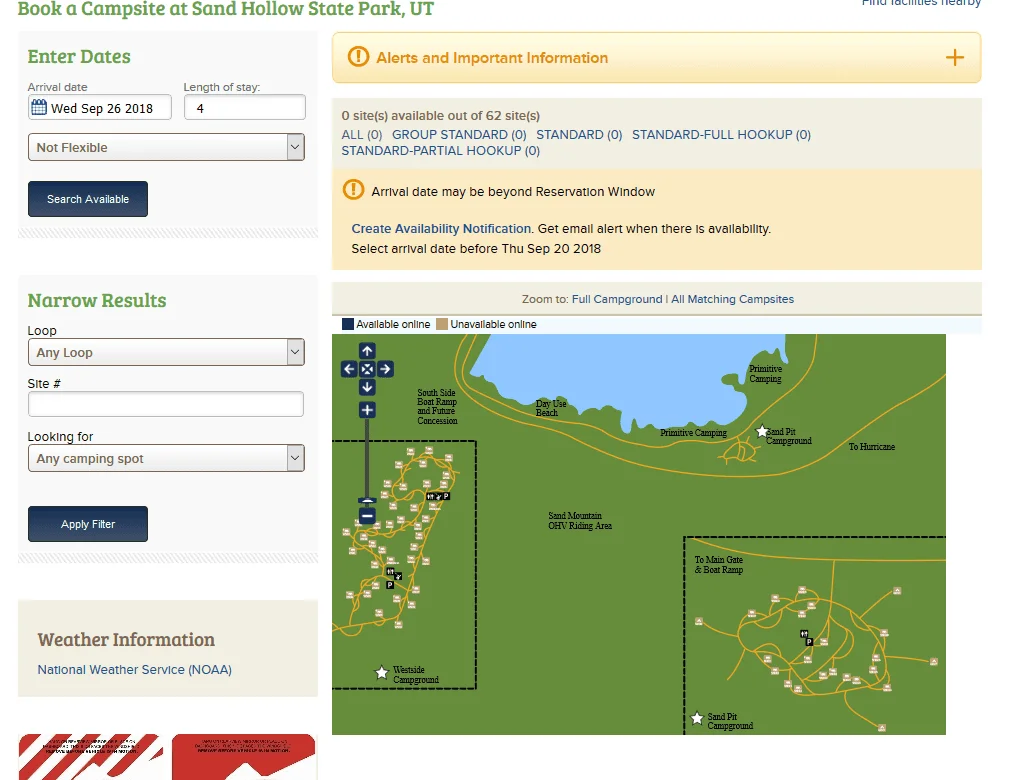Click the 'Length of stay:' label
The height and width of the screenshot is (780, 1019).
(x=222, y=87)
